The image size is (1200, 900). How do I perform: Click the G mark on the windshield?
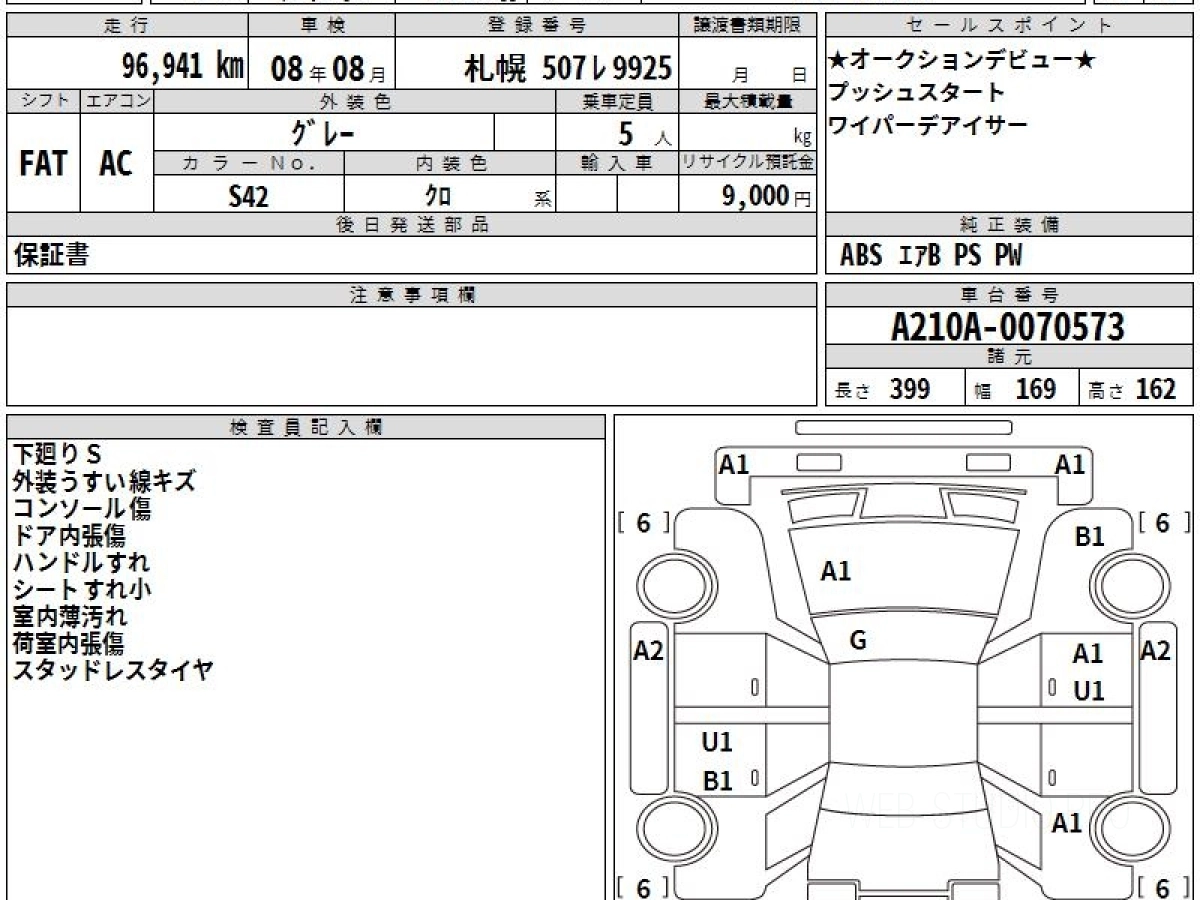(x=857, y=641)
